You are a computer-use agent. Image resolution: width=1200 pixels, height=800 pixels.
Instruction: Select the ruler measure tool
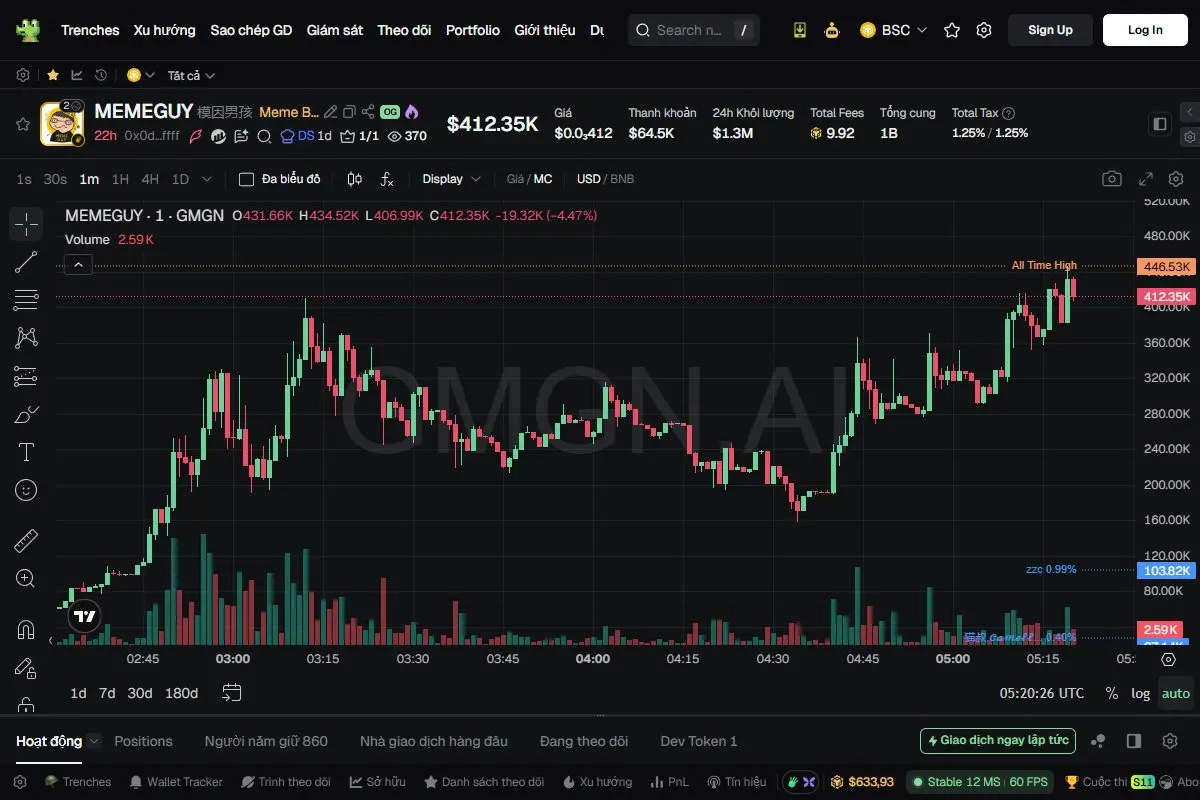pyautogui.click(x=26, y=541)
